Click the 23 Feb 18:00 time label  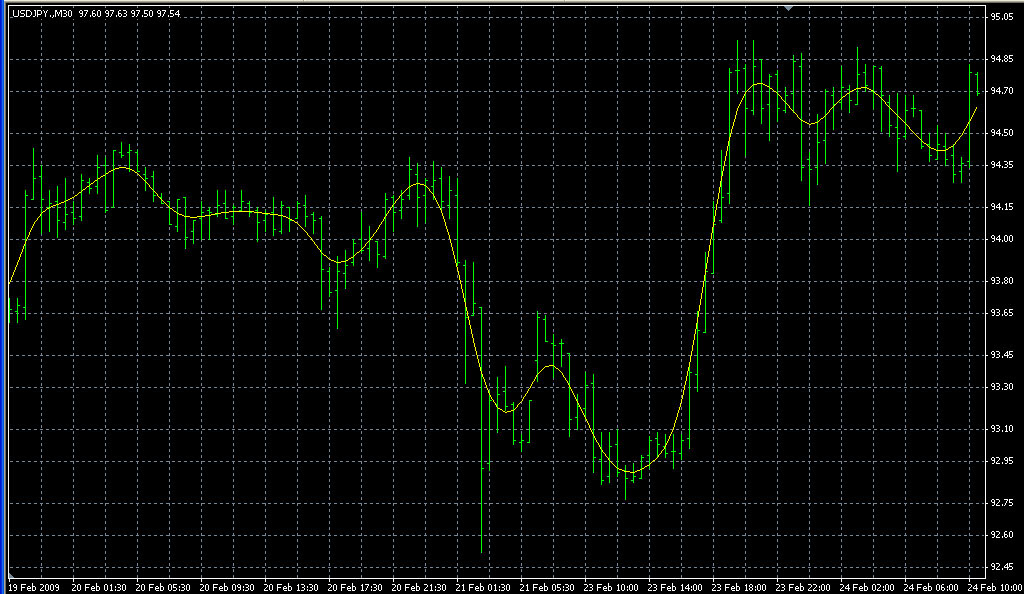click(x=739, y=587)
